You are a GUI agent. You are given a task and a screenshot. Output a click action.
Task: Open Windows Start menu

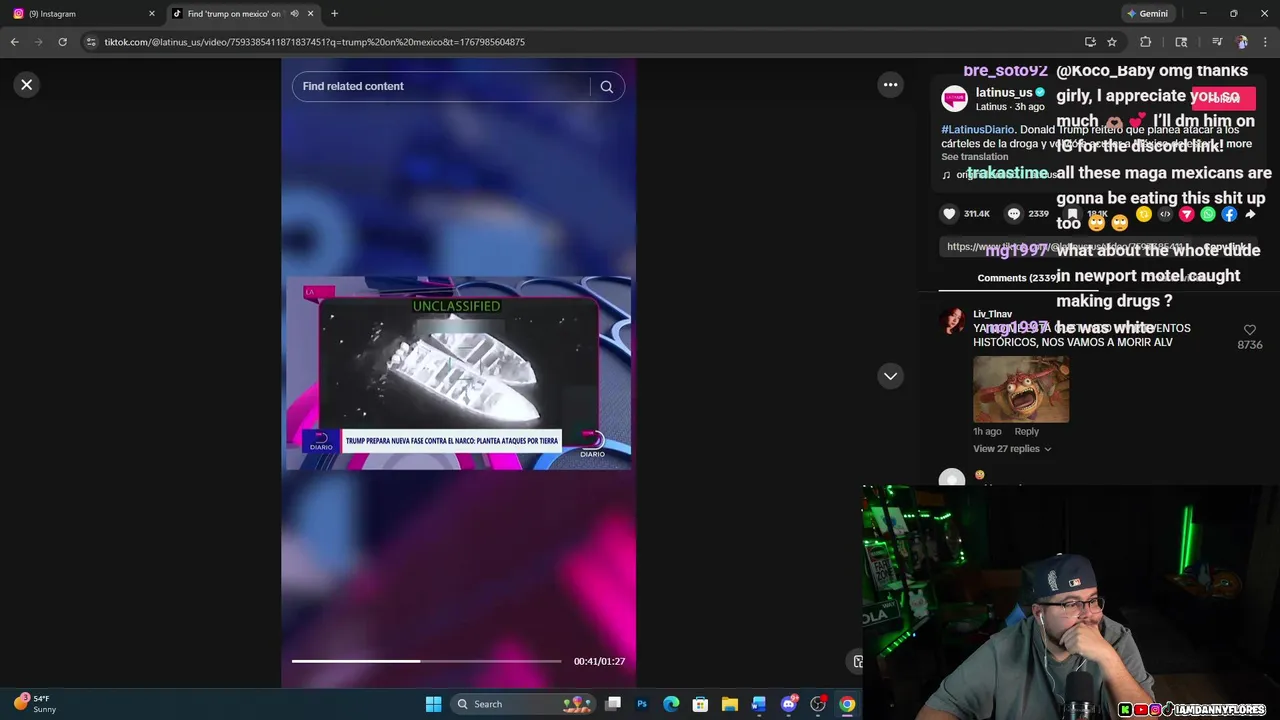[433, 704]
